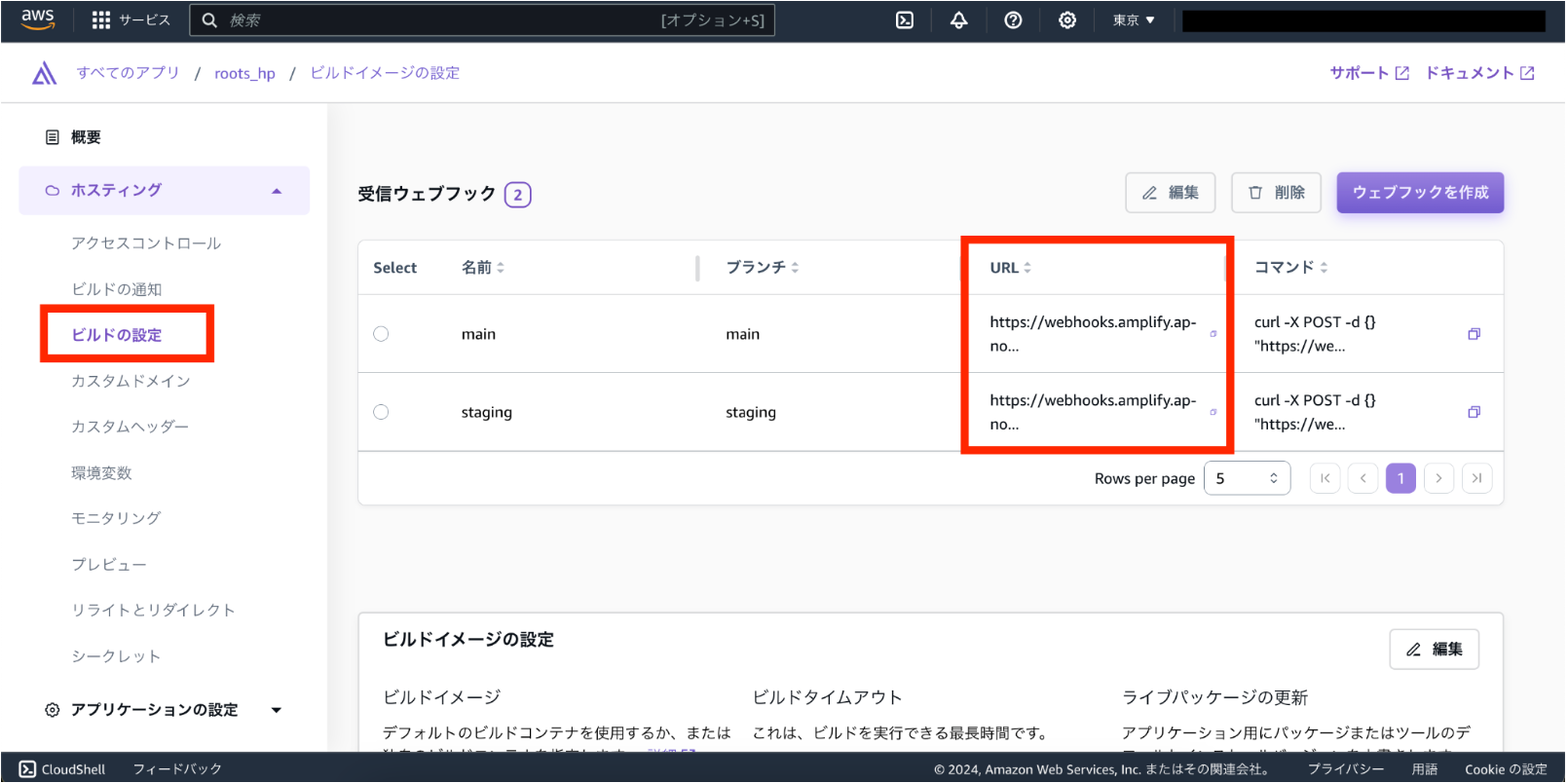Click the ウェブフックを作成 button
Screen dimensions: 1568x783
click(x=1419, y=193)
